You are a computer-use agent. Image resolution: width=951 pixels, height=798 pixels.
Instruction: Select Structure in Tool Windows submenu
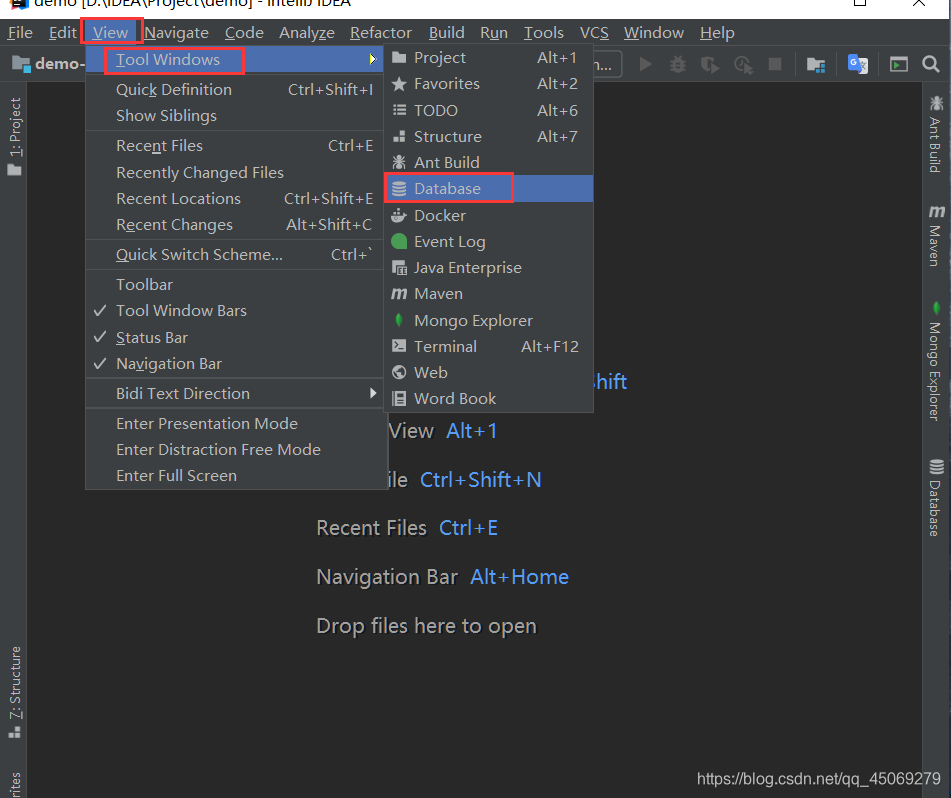pos(488,136)
